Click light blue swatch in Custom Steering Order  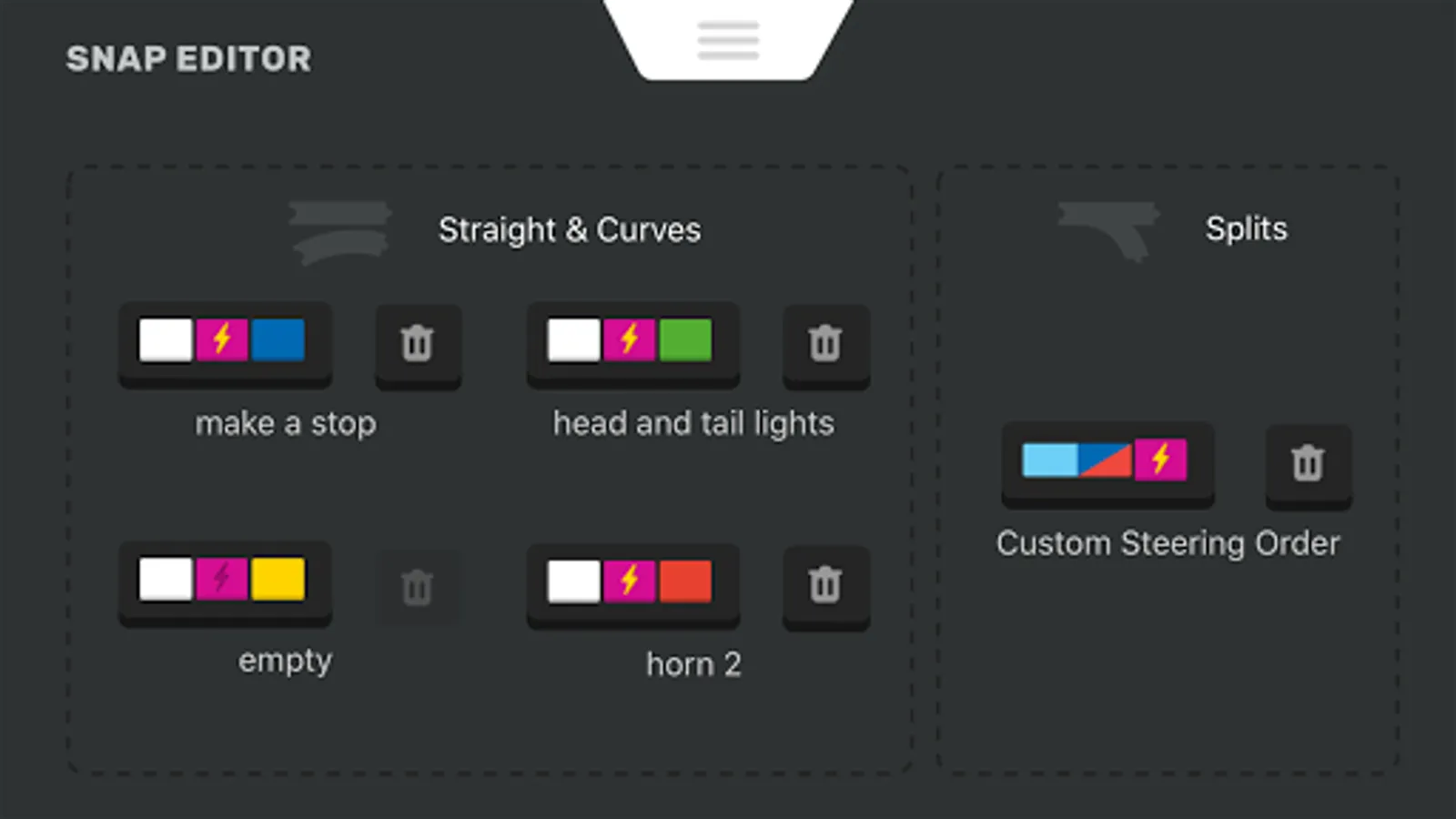[1049, 460]
